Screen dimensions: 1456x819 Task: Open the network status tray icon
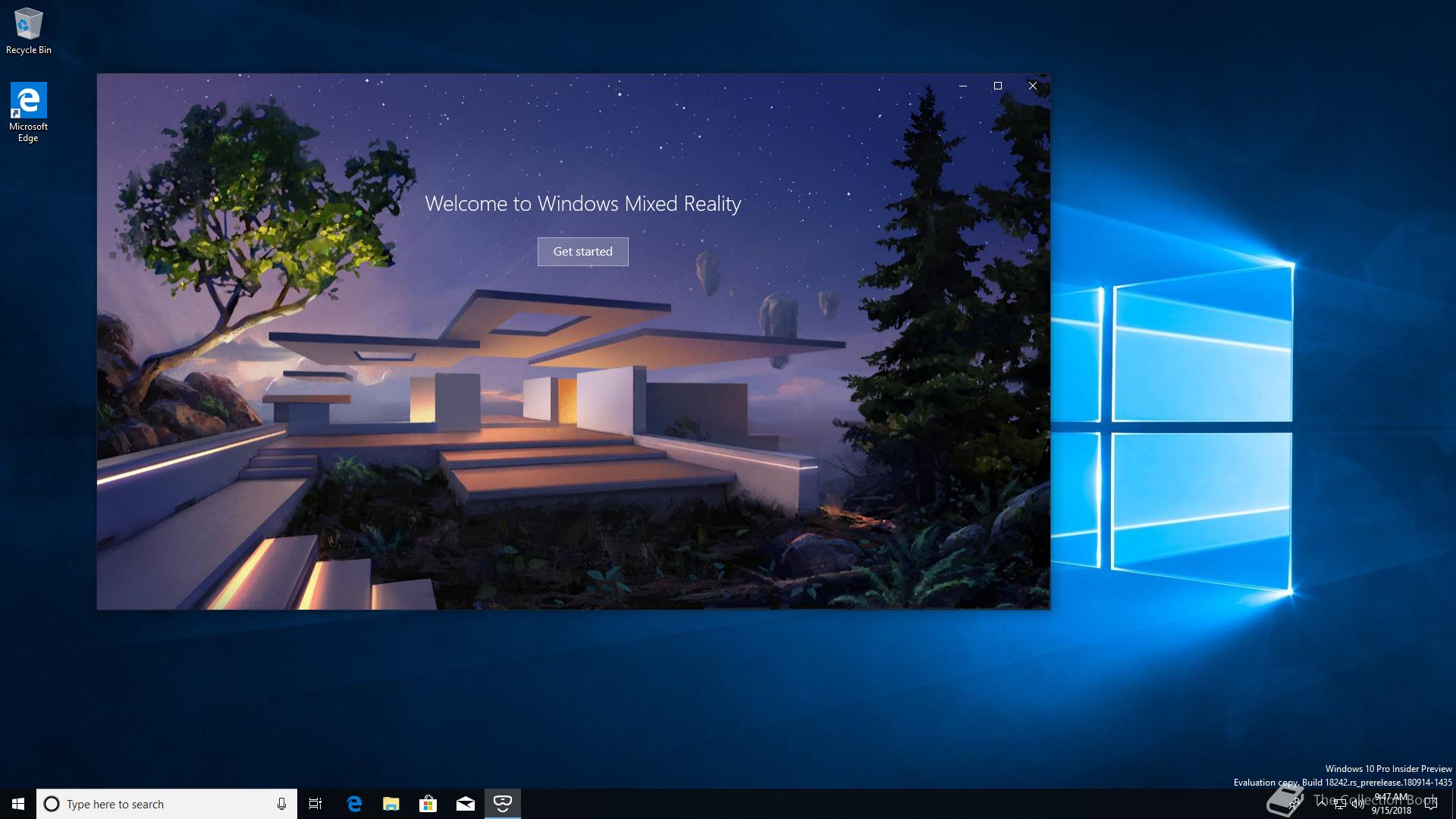point(1340,805)
